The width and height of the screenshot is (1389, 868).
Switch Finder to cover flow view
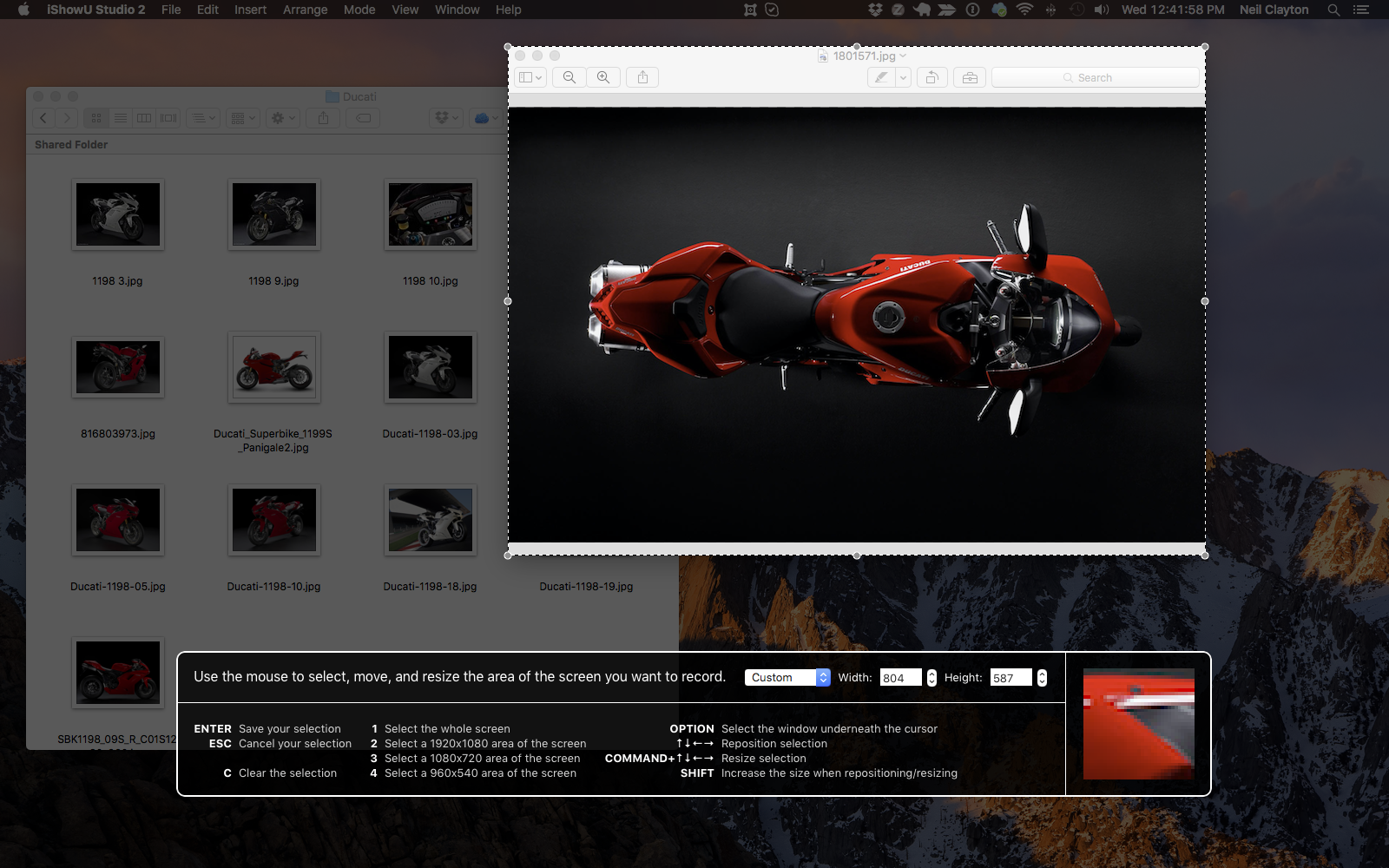pos(168,118)
